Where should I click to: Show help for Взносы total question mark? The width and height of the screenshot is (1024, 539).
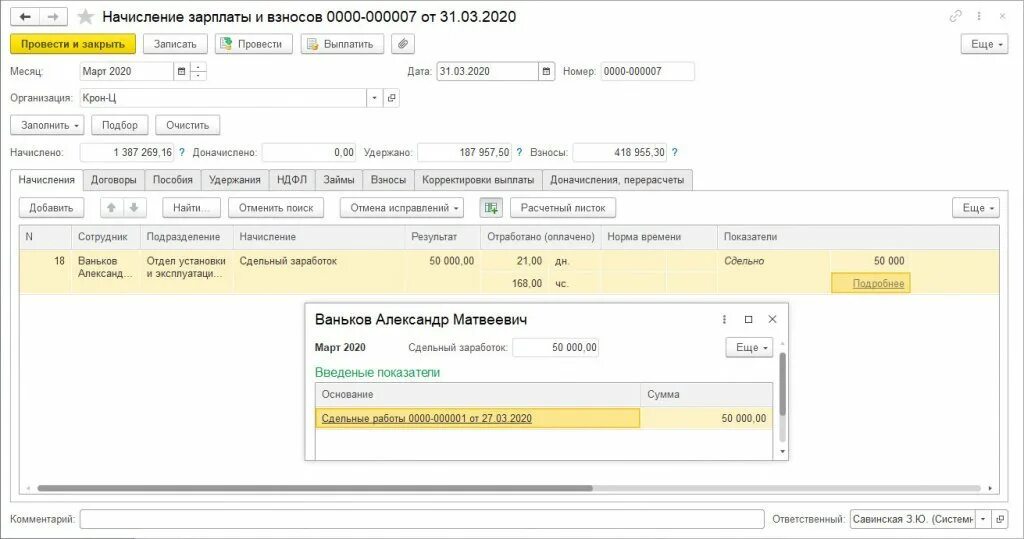pos(675,152)
